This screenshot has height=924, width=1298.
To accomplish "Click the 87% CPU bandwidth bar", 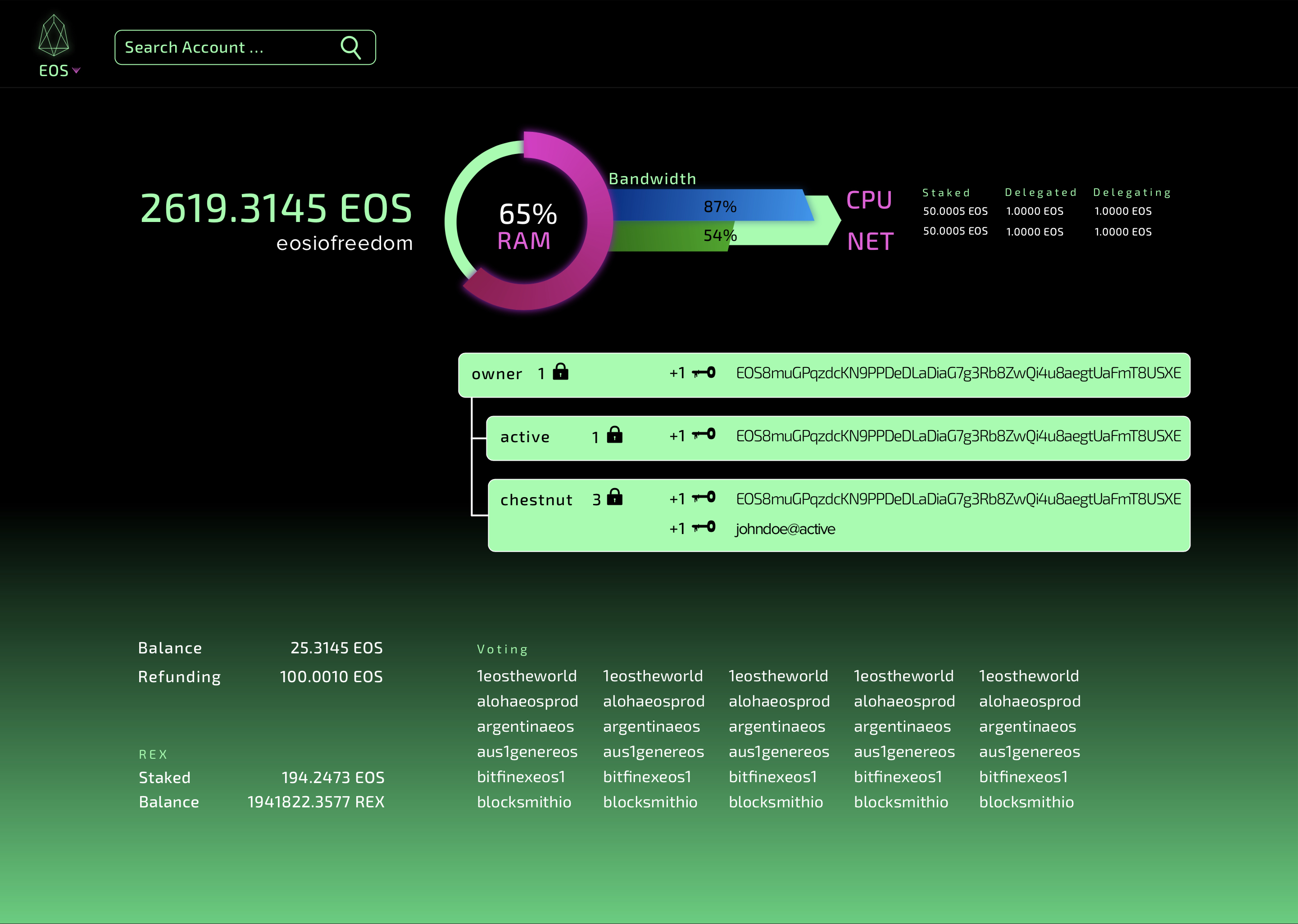I will tap(711, 206).
